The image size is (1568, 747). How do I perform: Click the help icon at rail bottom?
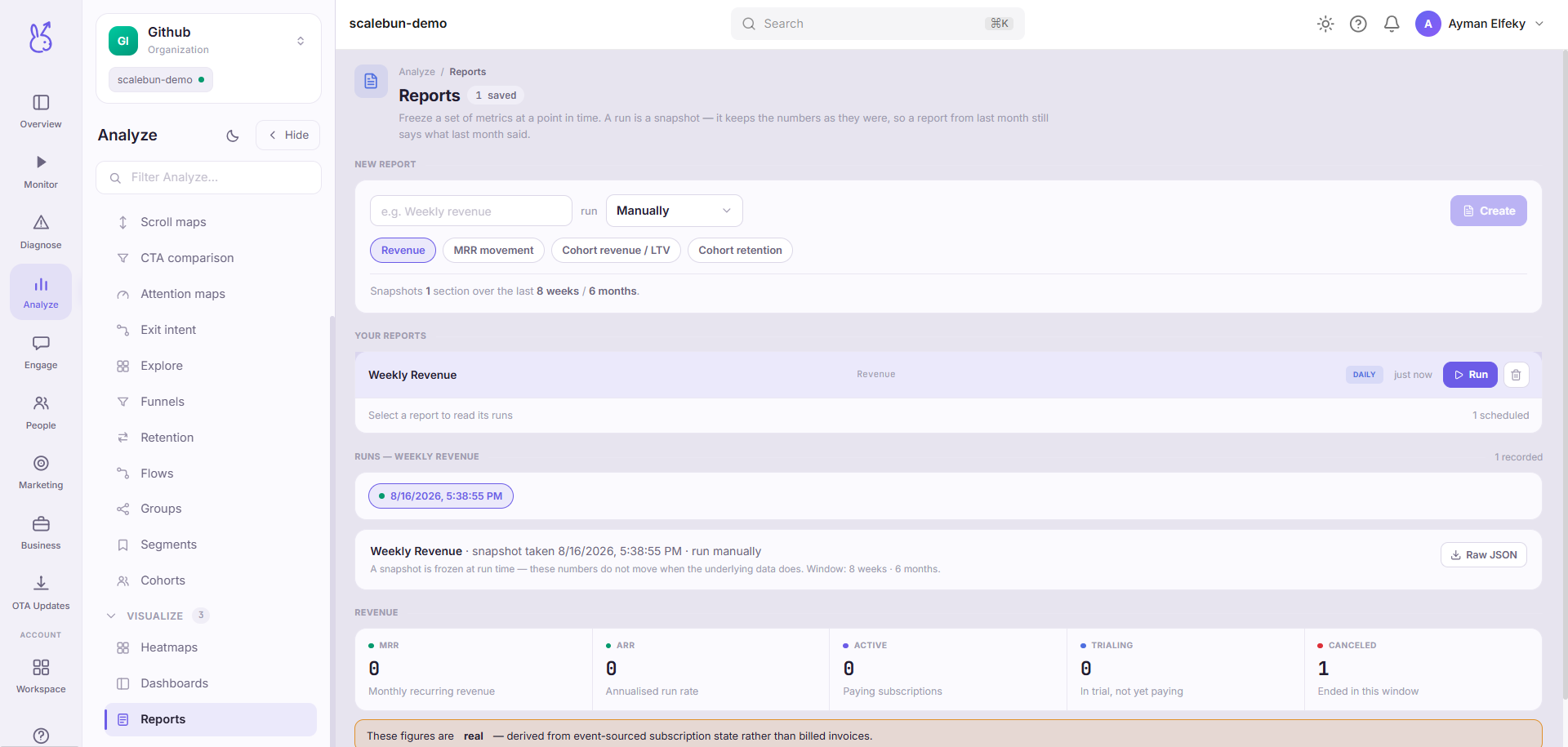41,736
